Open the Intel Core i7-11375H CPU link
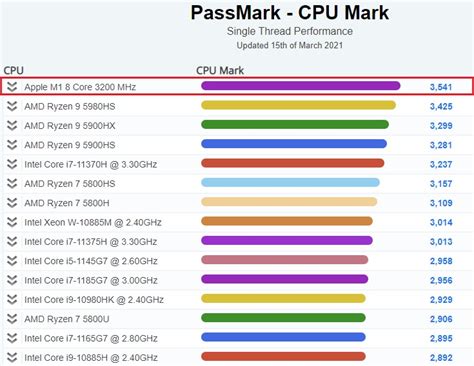Viewport: 474px width, 366px height. 91,242
